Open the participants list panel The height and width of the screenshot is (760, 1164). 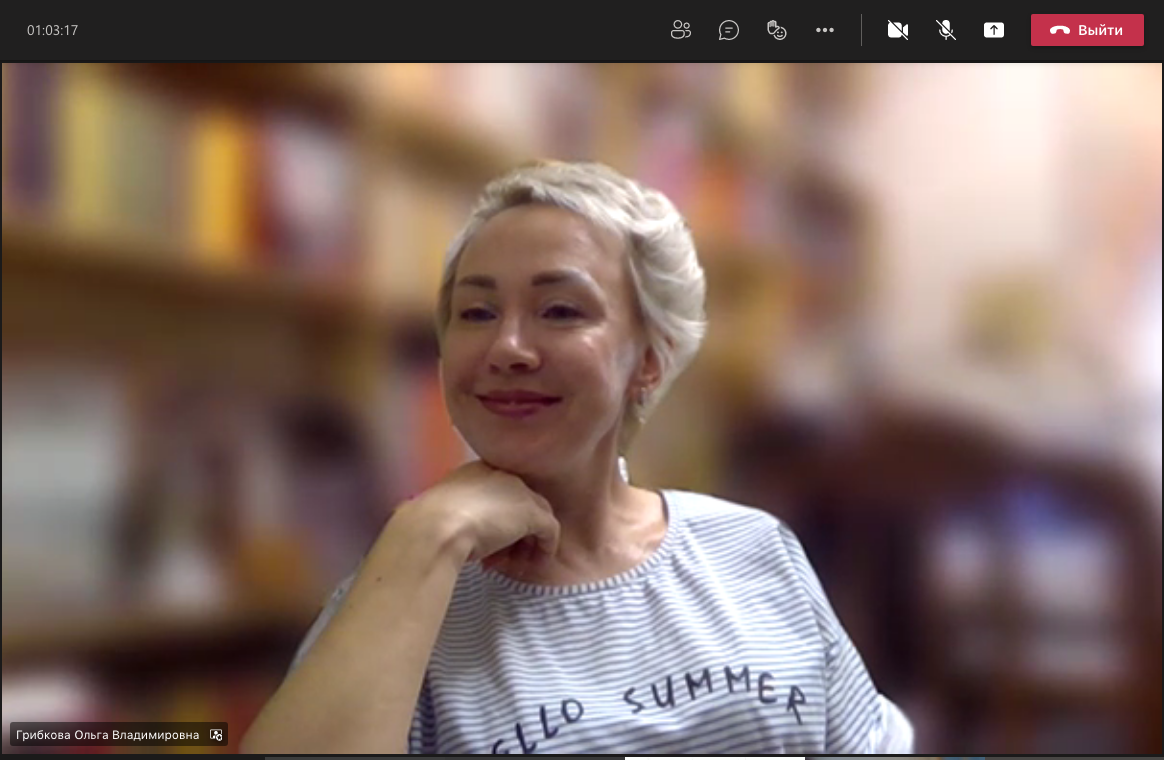point(681,30)
